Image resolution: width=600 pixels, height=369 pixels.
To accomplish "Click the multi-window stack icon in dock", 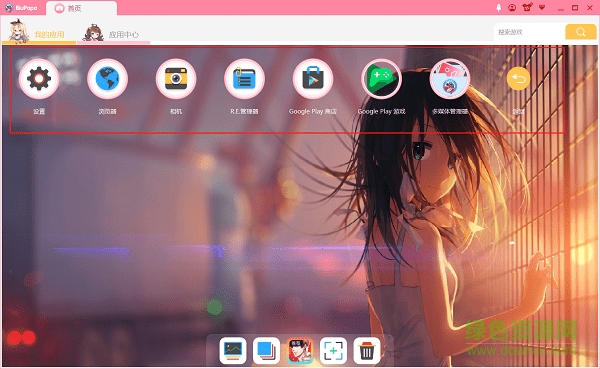I will click(266, 350).
